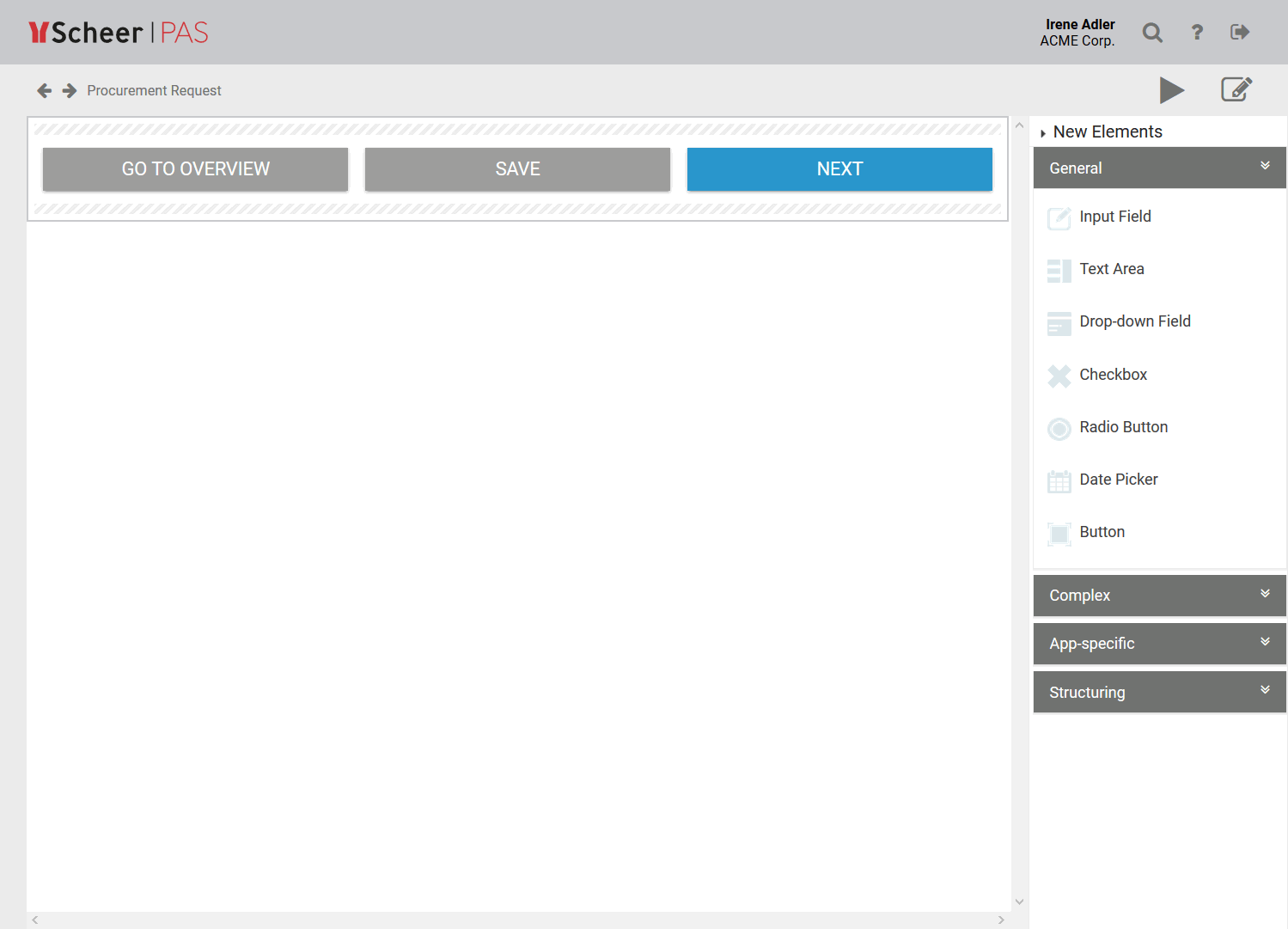Select the Drop-down Field element icon
Viewport: 1288px width, 929px height.
coord(1059,323)
